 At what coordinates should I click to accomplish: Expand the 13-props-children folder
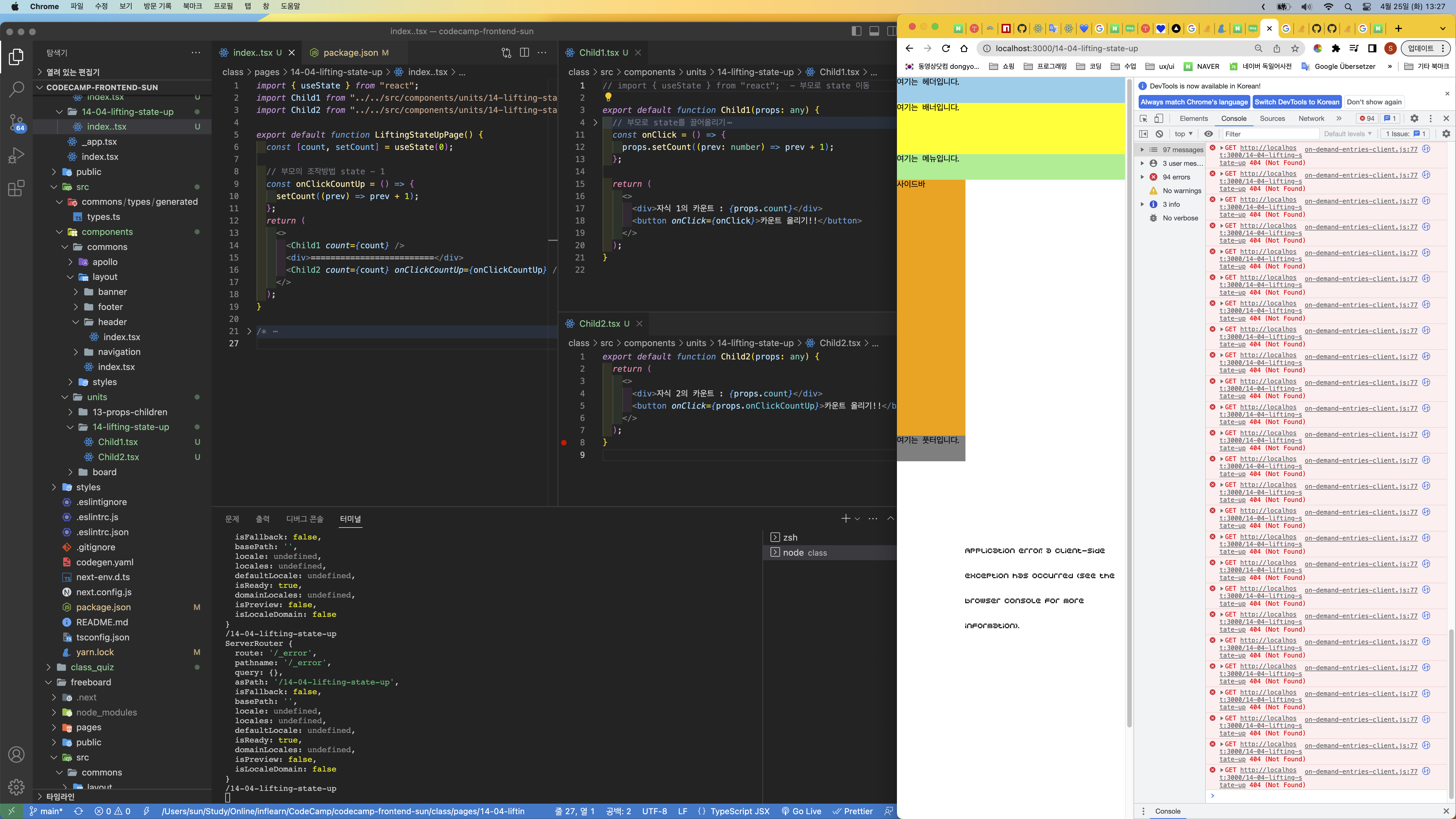coord(69,412)
